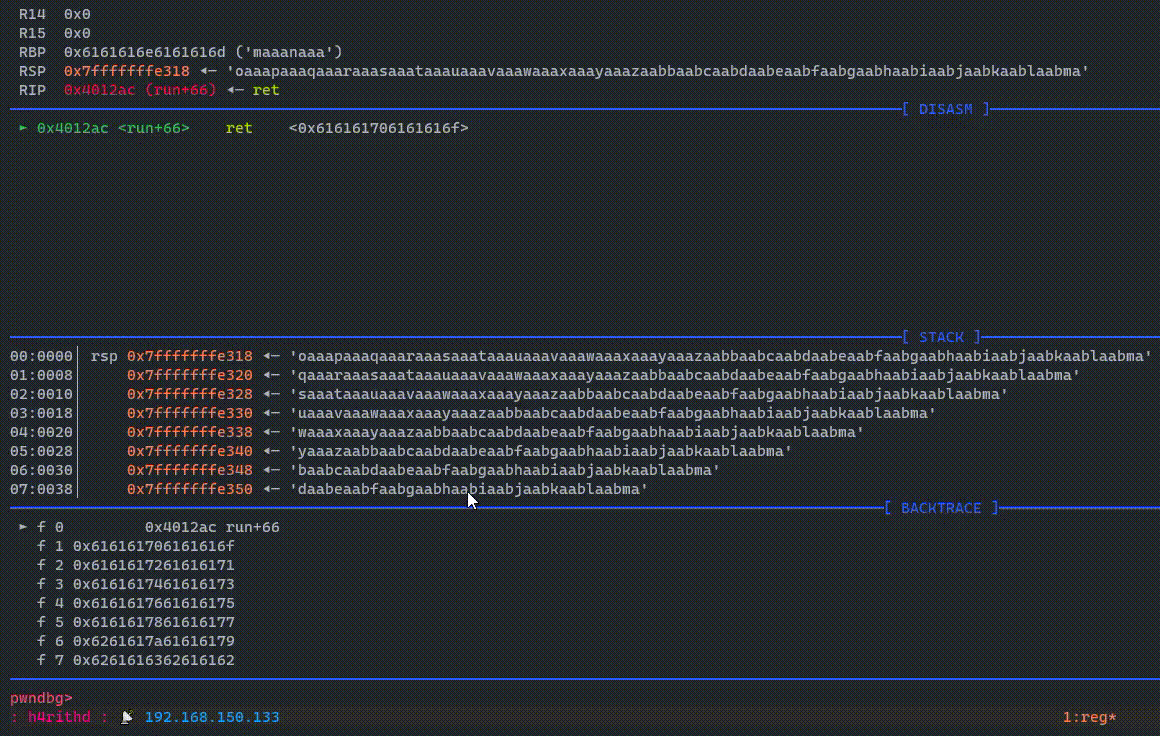Click backtrace frame 3 address 0x6161617461616173
Viewport: 1160px width, 736px height.
click(154, 584)
